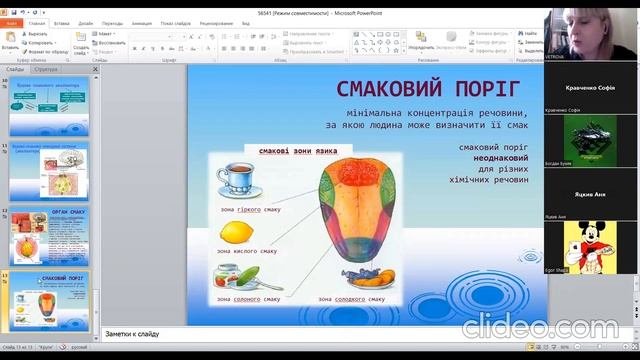Toggle italic formatting button

click(x=144, y=49)
